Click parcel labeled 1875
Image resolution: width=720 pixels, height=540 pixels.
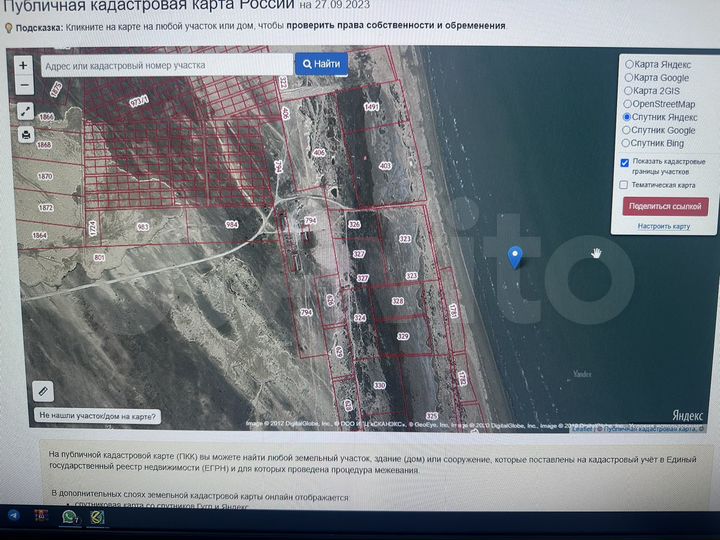56,89
